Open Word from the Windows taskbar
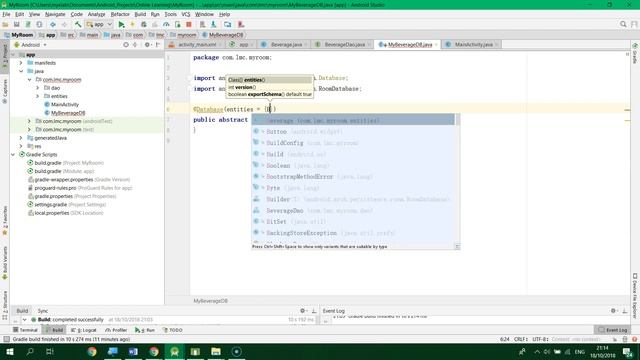640x360 pixels. click(x=133, y=351)
